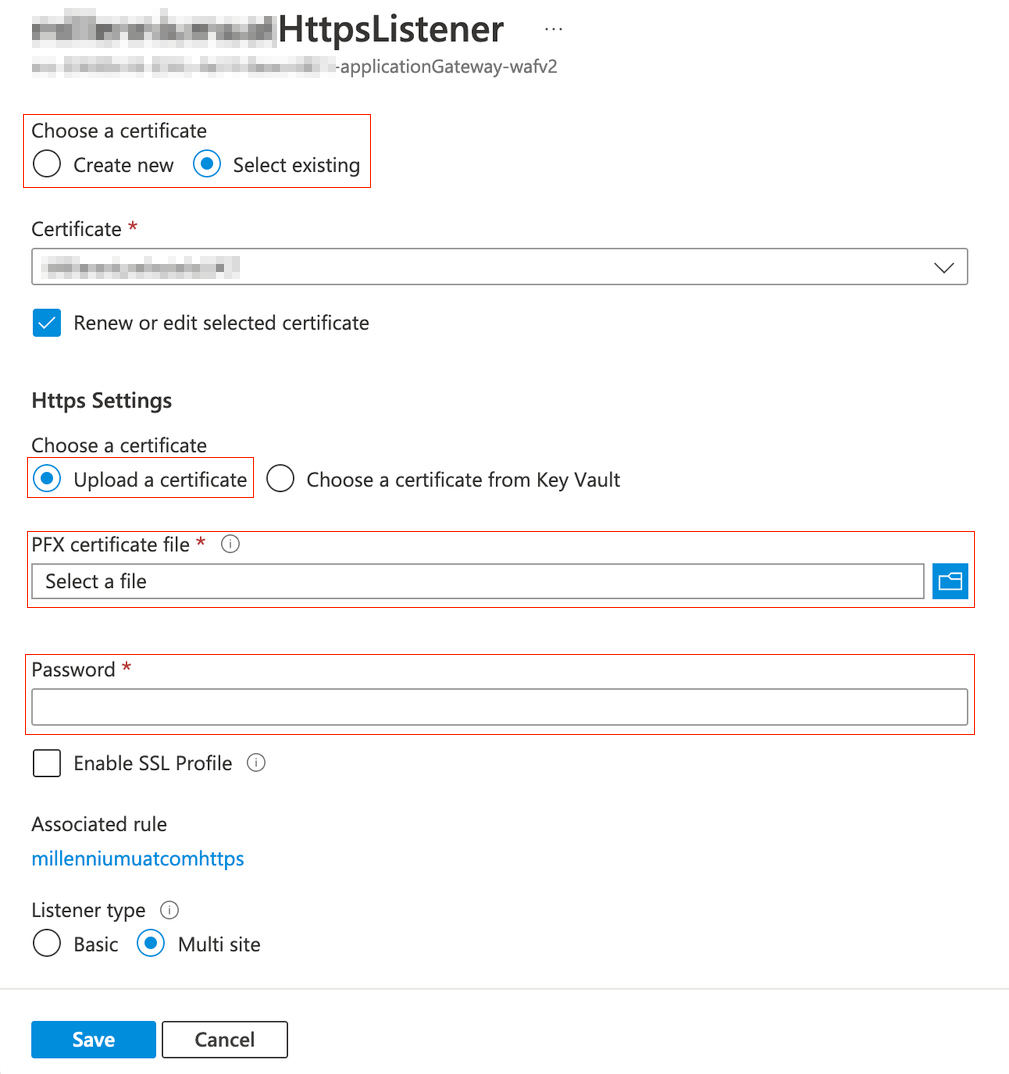Set listener type to Basic

[x=47, y=944]
